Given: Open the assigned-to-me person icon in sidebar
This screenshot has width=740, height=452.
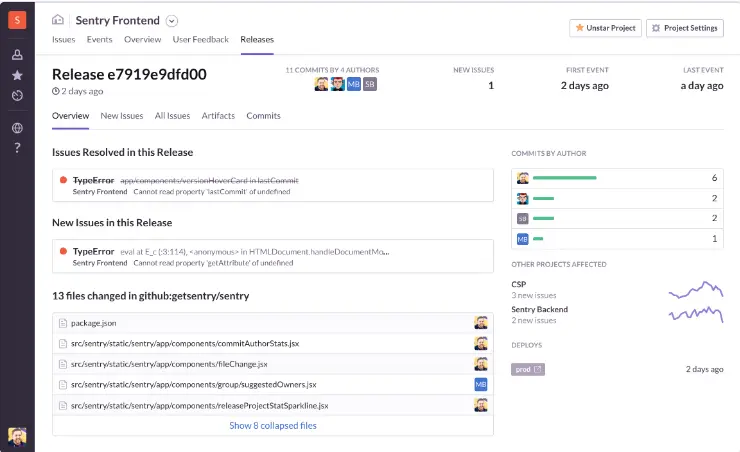Looking at the screenshot, I should tap(17, 55).
